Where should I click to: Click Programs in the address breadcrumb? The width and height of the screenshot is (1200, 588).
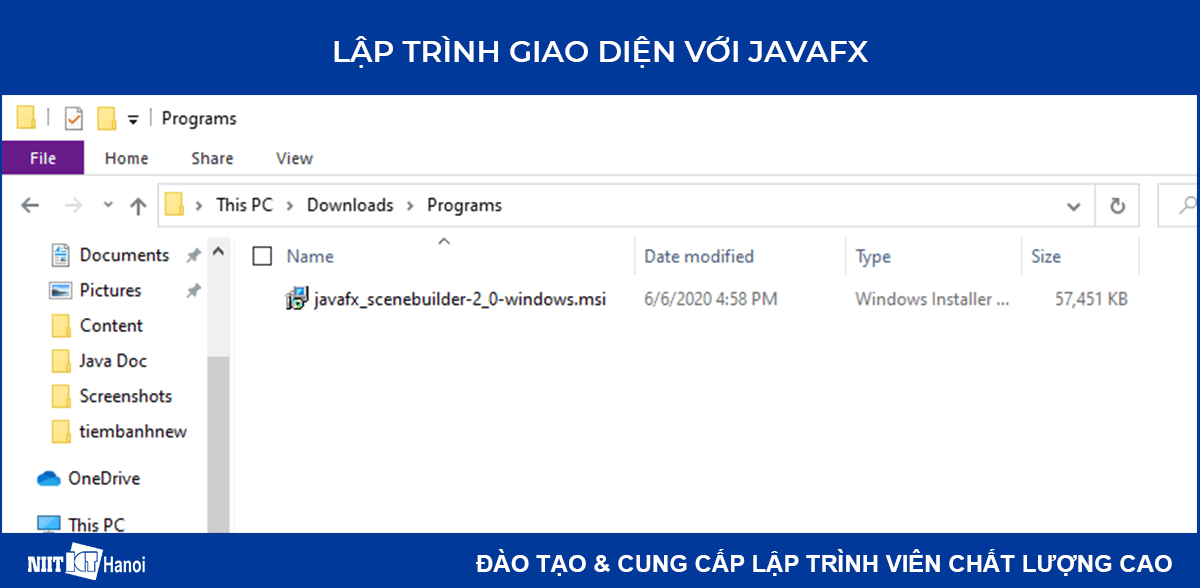464,205
